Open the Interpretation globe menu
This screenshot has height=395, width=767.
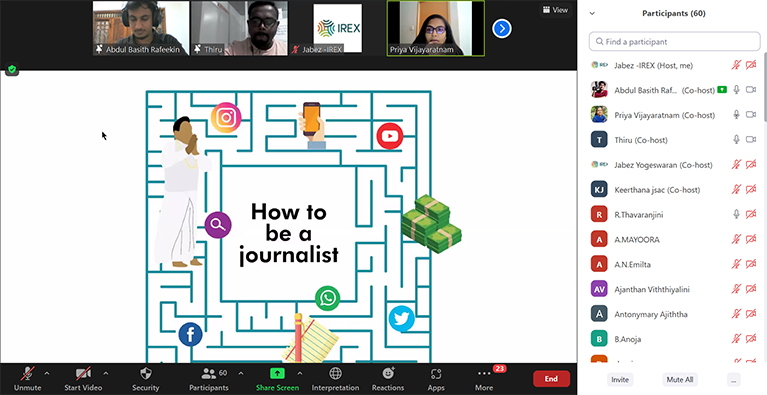click(x=336, y=379)
